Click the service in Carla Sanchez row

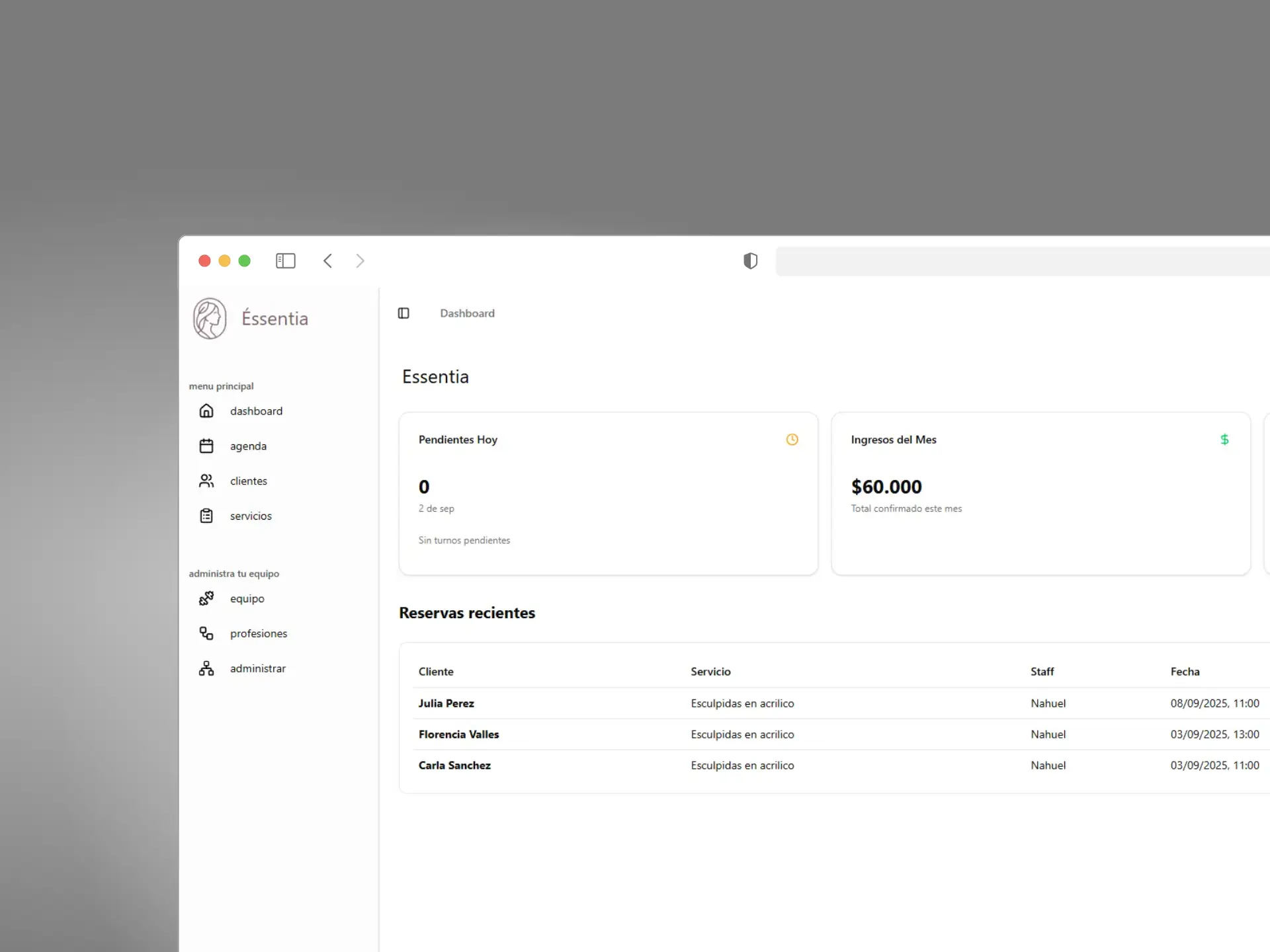pos(742,766)
